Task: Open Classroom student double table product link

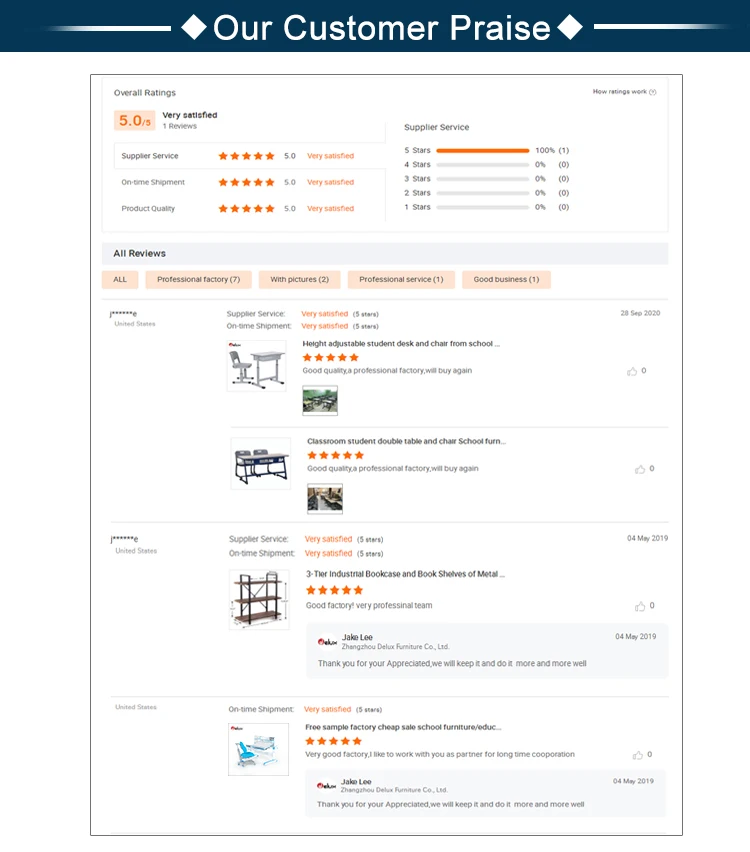Action: click(406, 441)
